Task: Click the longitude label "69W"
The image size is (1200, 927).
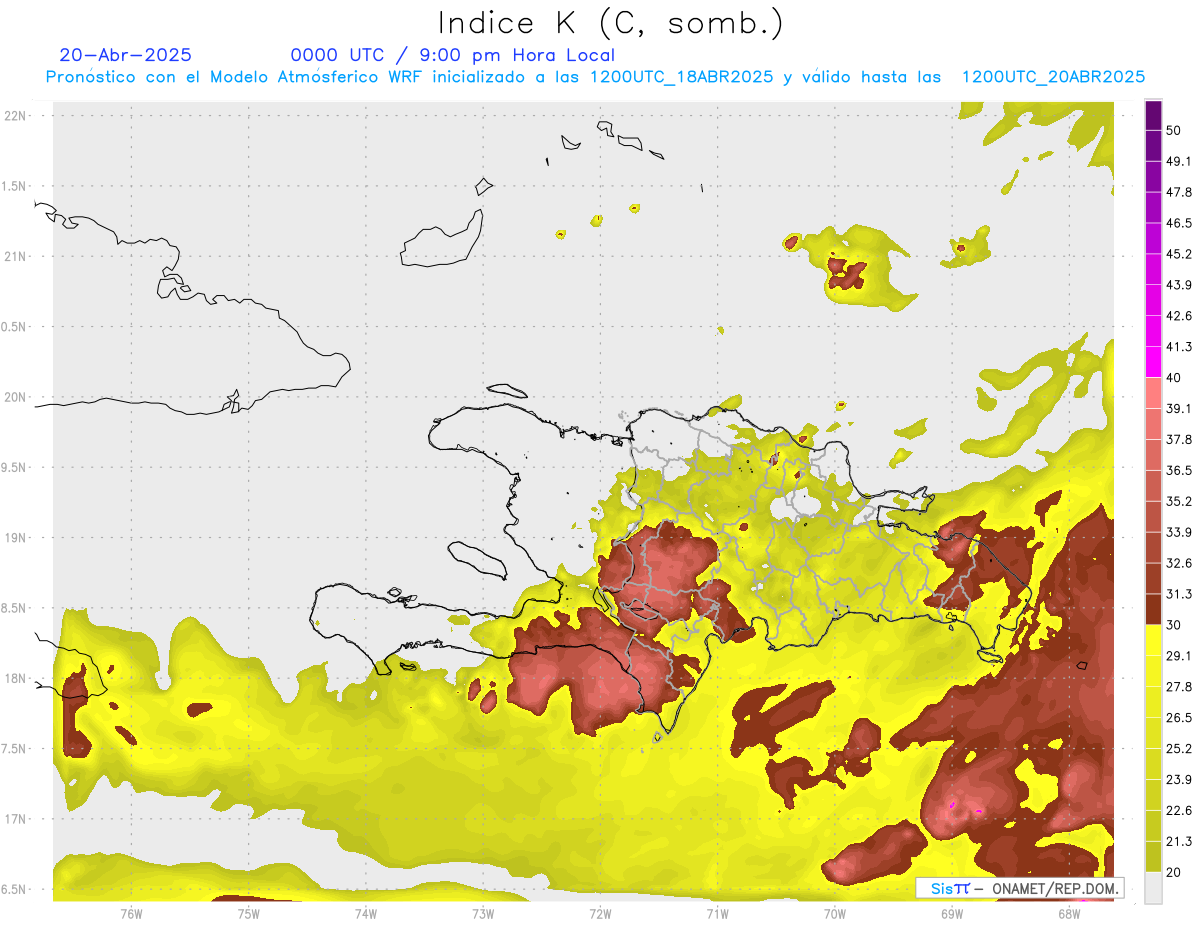Action: (x=952, y=913)
